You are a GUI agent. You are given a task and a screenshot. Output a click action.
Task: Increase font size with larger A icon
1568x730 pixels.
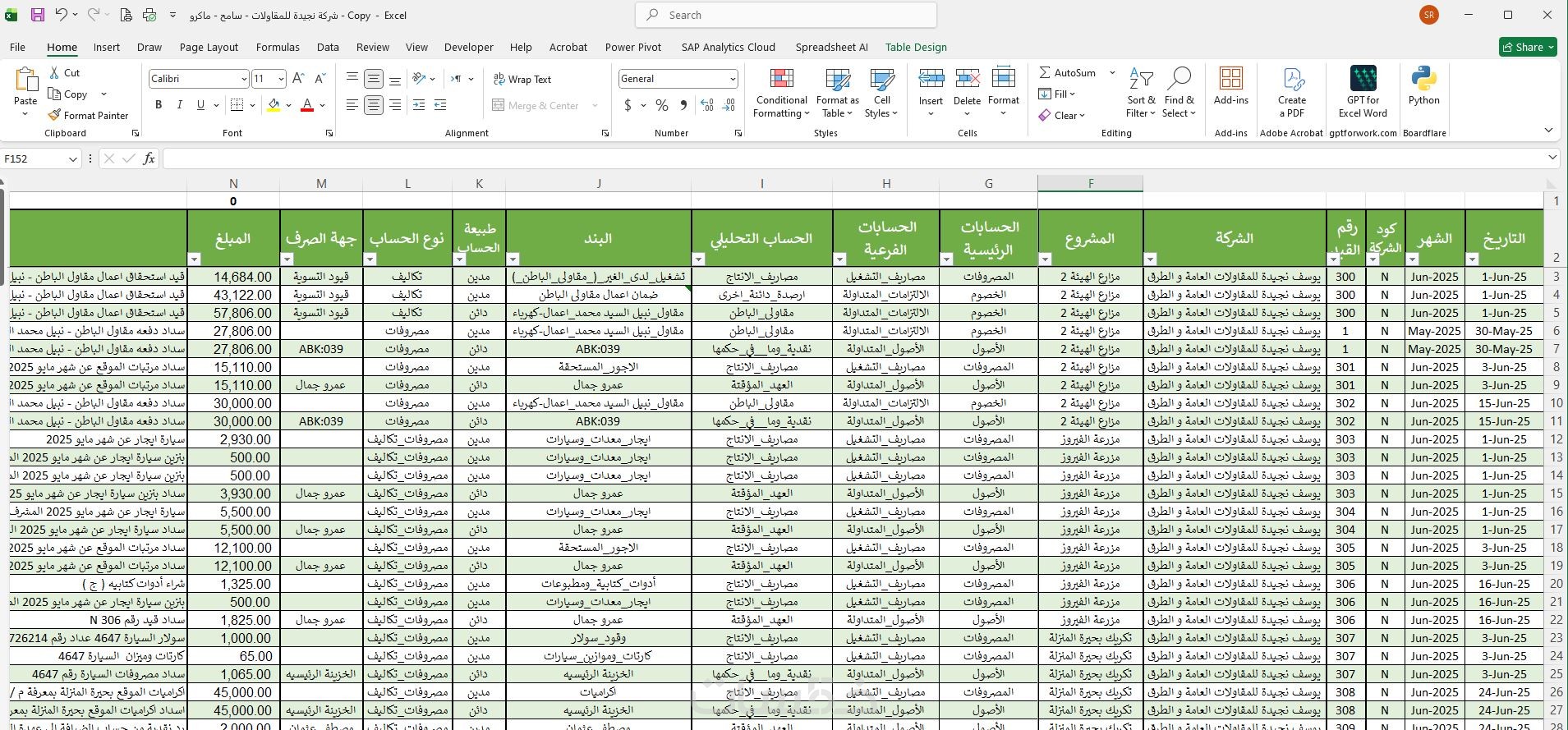pos(298,79)
